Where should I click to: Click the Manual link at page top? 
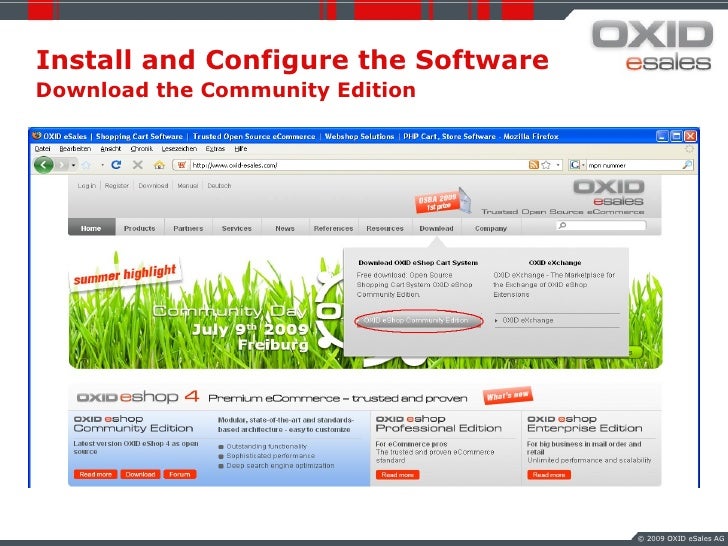coord(188,186)
